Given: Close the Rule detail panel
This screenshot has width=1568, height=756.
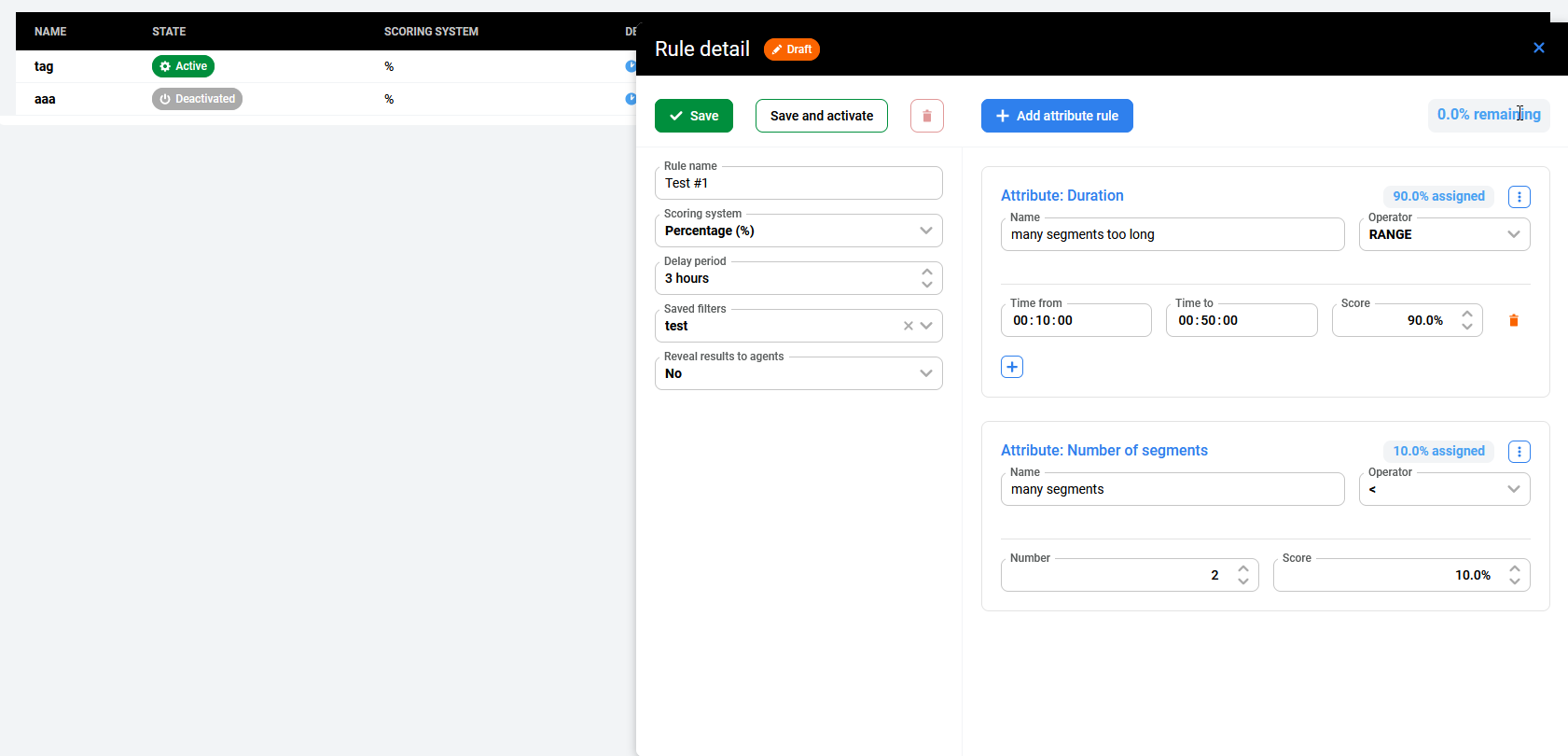Looking at the screenshot, I should (x=1538, y=48).
